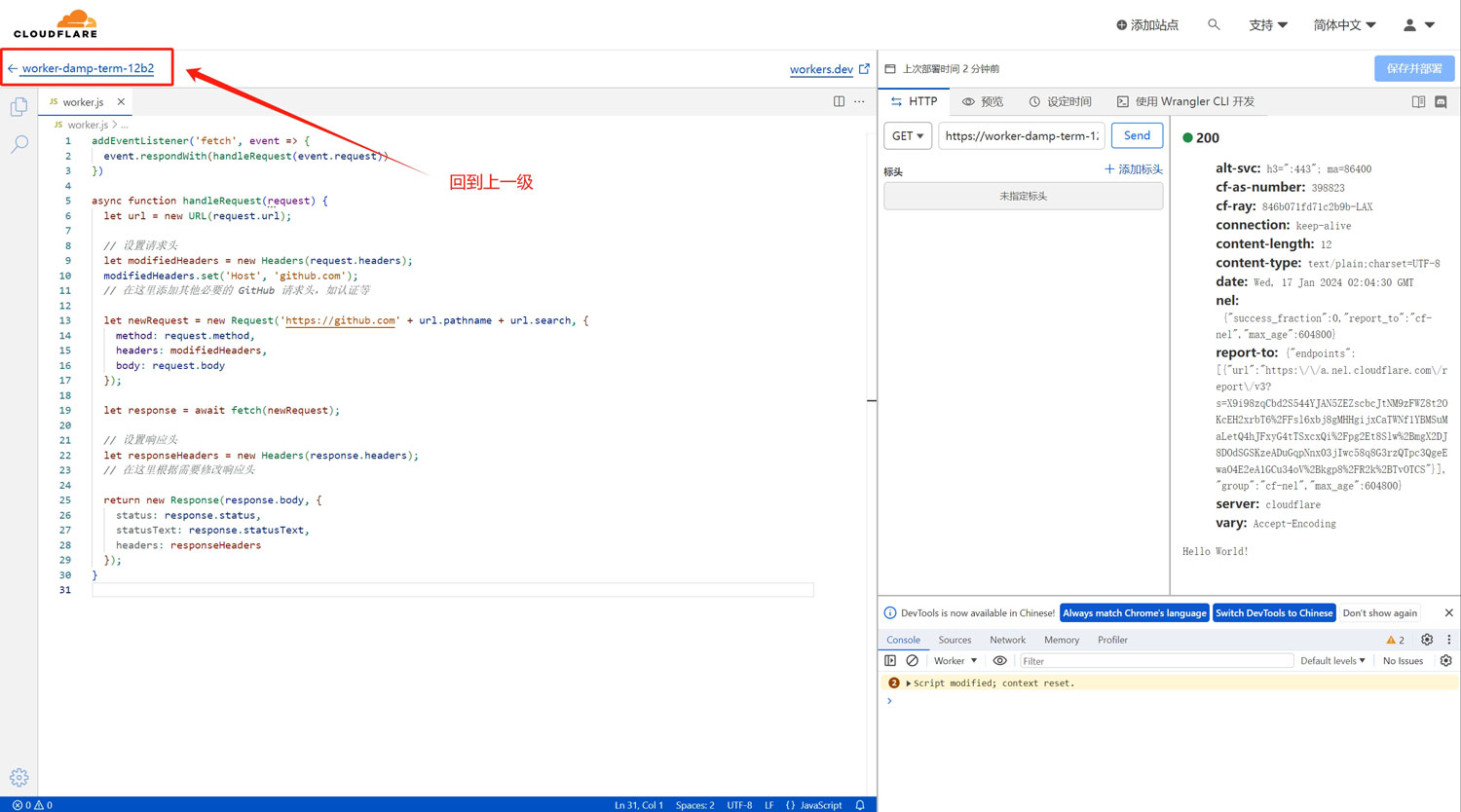This screenshot has width=1461, height=812.
Task: Expand the 'Script modified; context reset' message
Action: click(x=909, y=683)
